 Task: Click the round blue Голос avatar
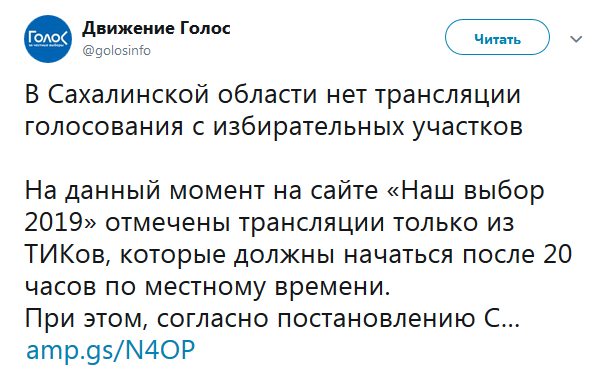point(48,39)
